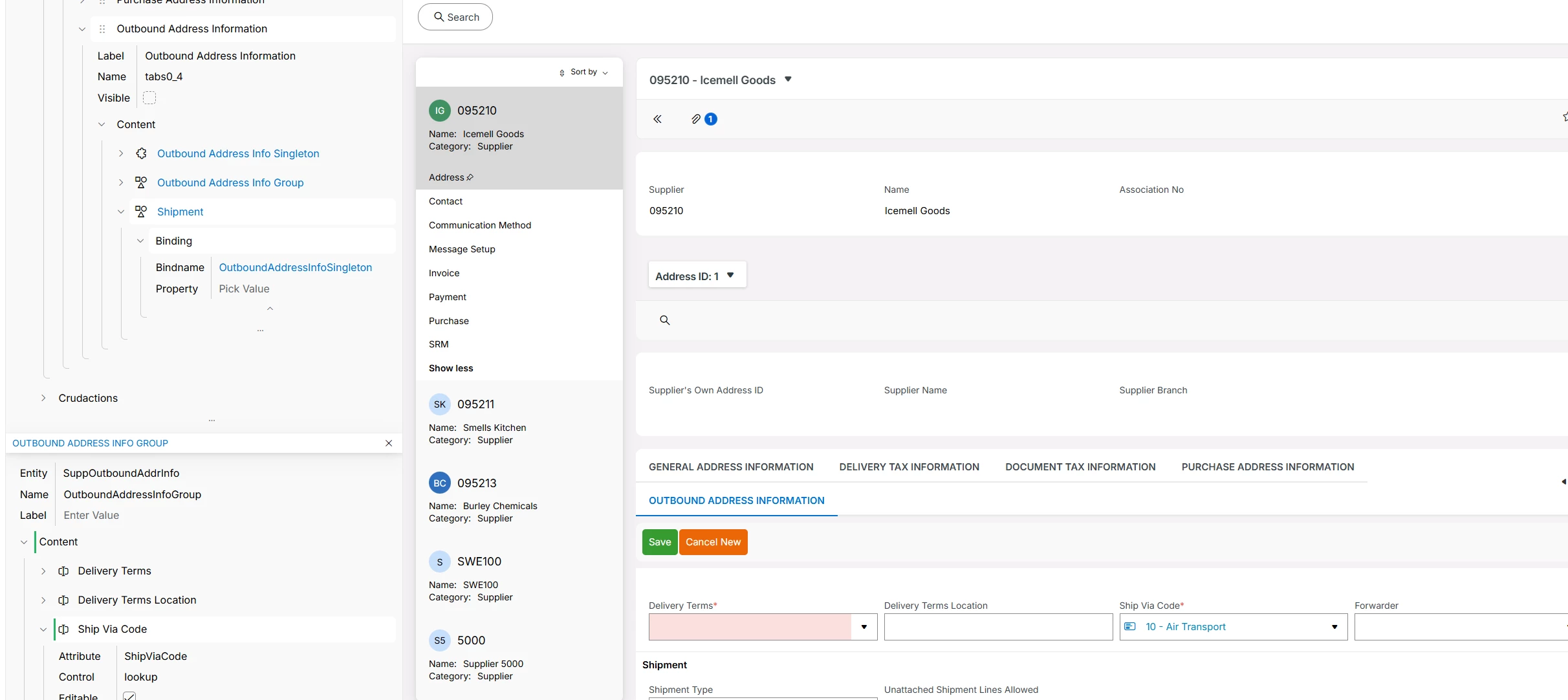Click the Cancel New button
Screen dimensions: 1568x700
(713, 542)
